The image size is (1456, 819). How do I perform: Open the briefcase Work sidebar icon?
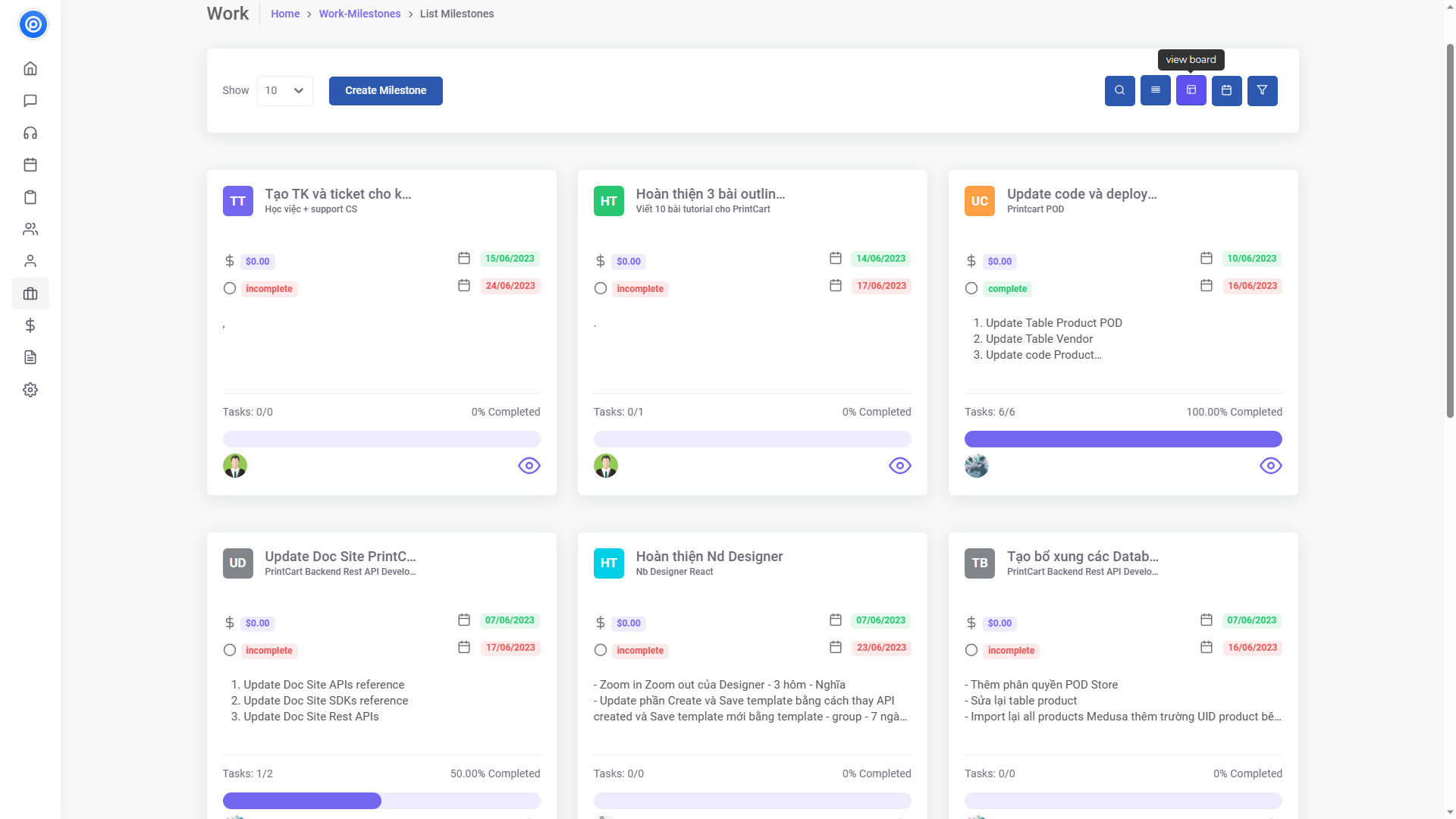pyautogui.click(x=30, y=293)
